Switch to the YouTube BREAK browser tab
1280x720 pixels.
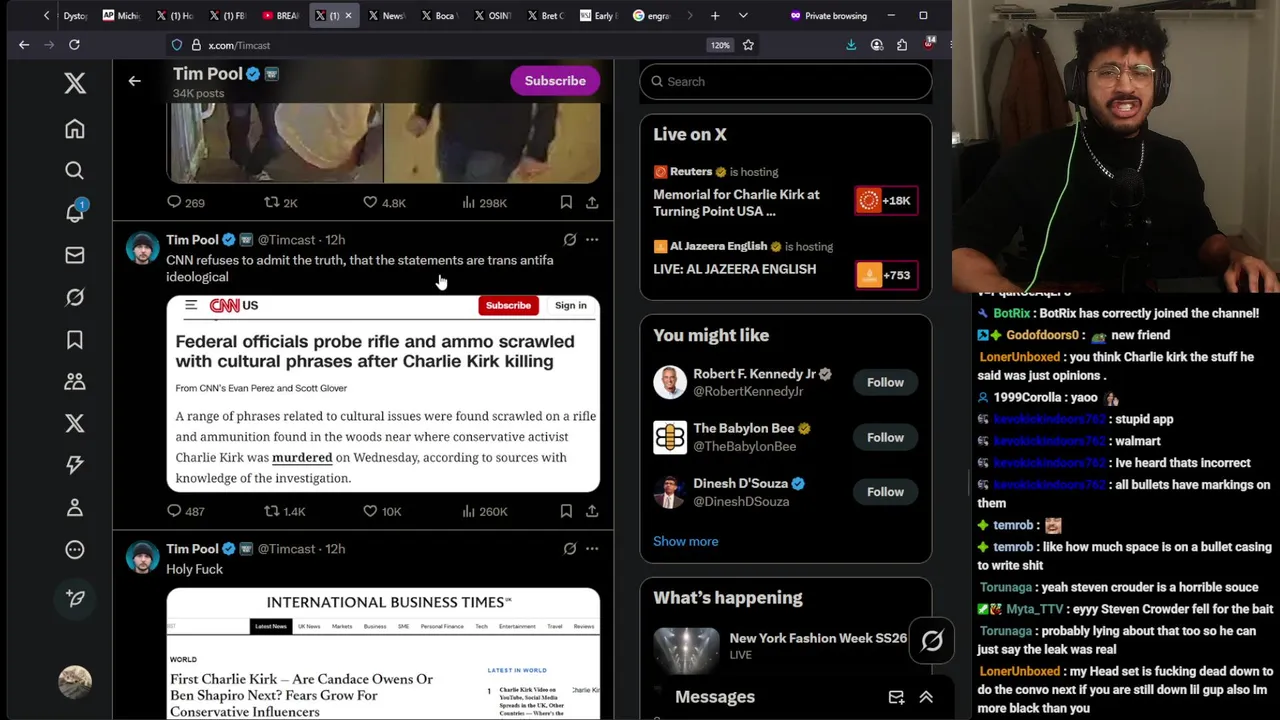pos(281,16)
